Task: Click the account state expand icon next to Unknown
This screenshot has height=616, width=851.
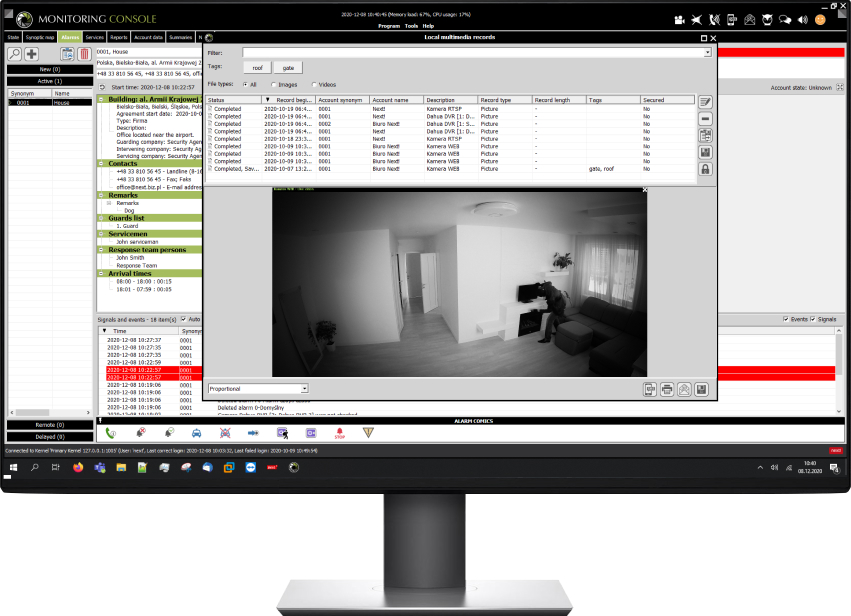Action: [840, 87]
